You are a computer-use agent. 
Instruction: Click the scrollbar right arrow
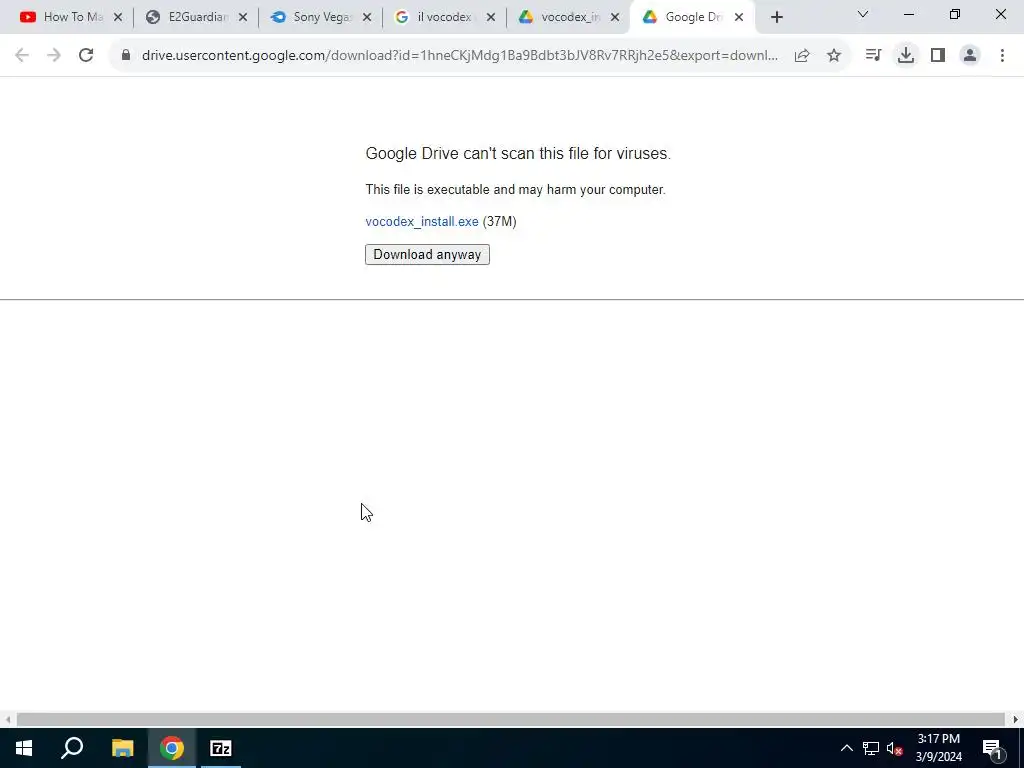tap(1016, 719)
